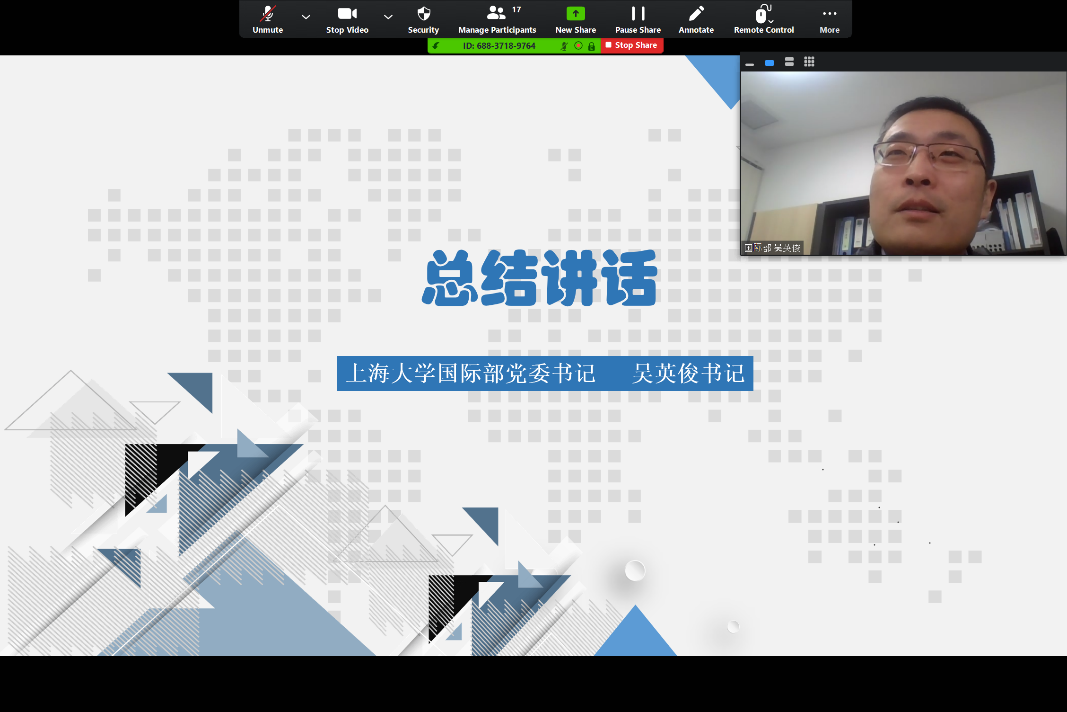
Task: Open the More menu
Action: click(829, 18)
